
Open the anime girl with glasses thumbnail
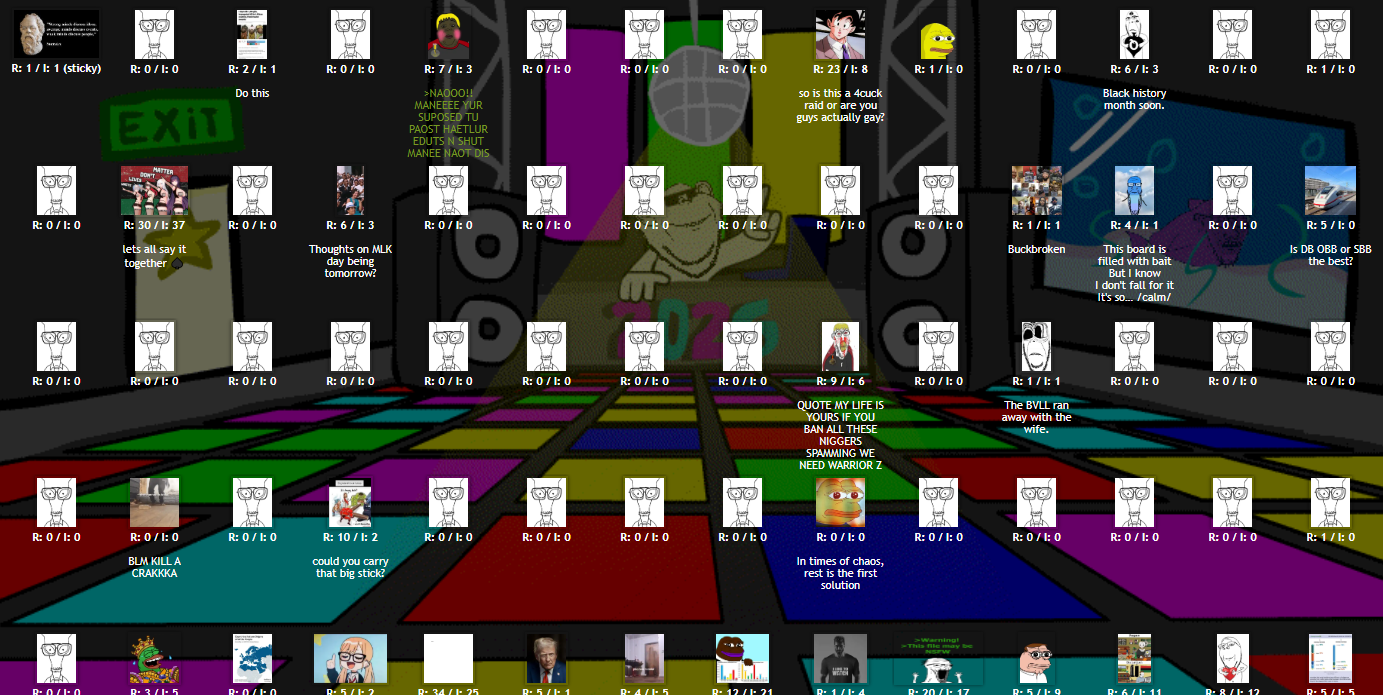[350, 659]
